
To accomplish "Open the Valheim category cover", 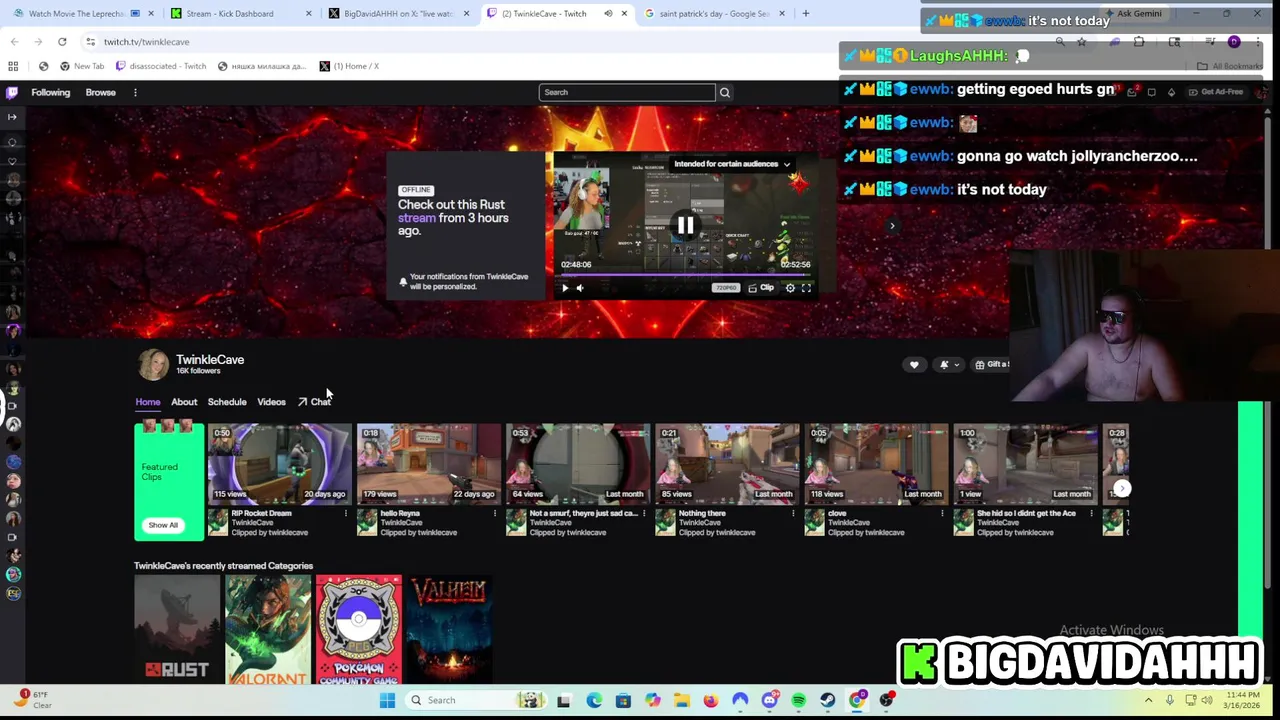I will (x=449, y=630).
